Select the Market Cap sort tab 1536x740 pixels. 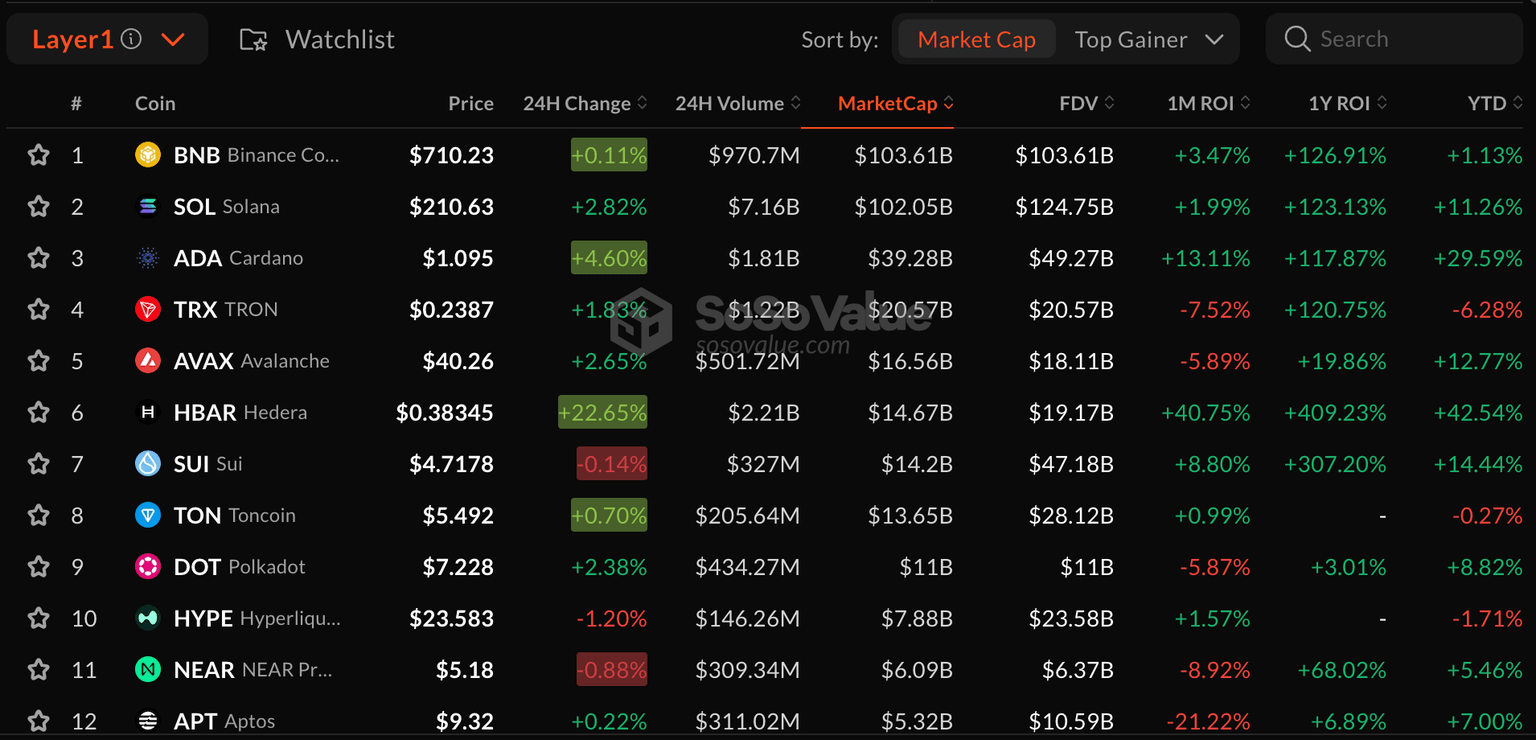pyautogui.click(x=976, y=40)
